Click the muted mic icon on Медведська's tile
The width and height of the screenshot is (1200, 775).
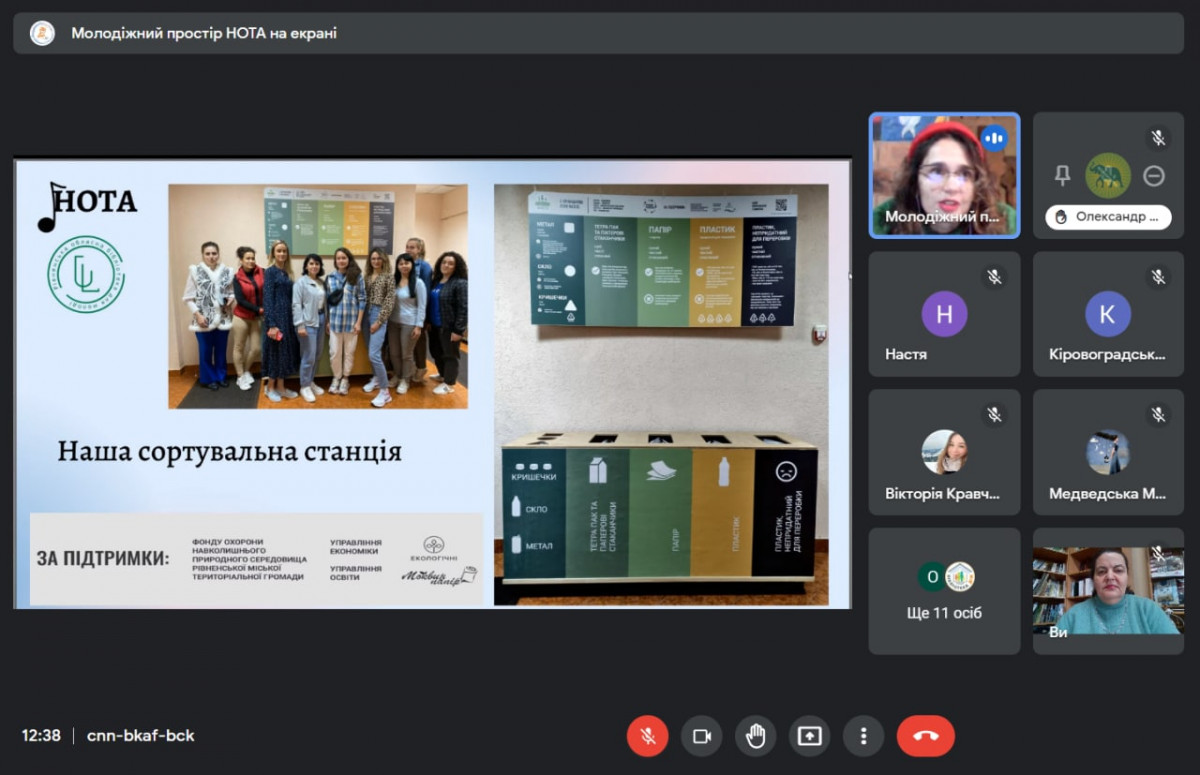point(1158,414)
